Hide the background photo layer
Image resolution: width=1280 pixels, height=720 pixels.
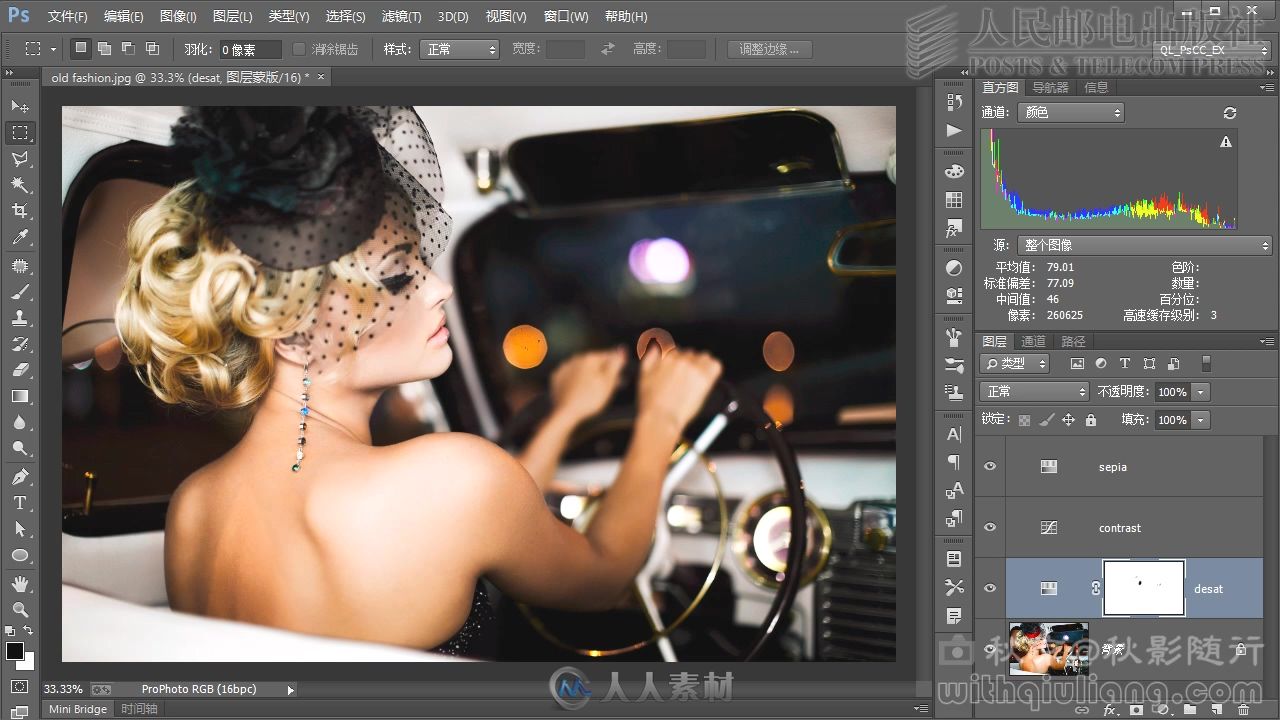tap(990, 649)
